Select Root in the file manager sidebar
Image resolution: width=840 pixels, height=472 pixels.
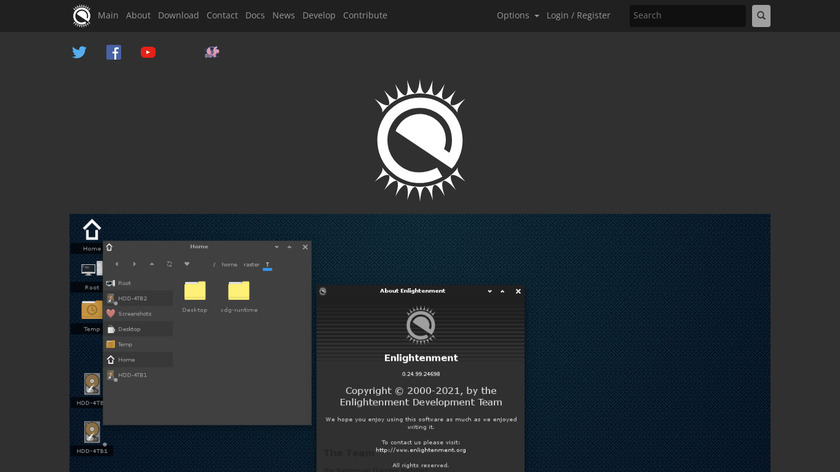pos(138,283)
